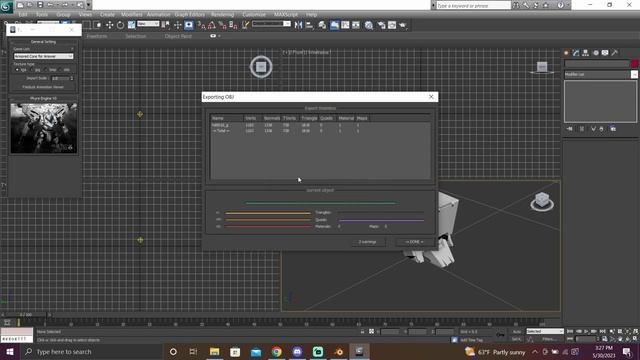
Task: Toggle Auto Key mode
Action: [517, 331]
